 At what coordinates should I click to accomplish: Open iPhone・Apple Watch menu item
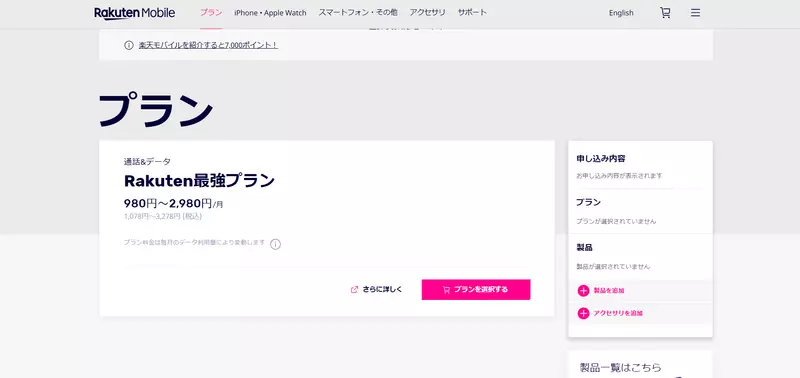270,13
